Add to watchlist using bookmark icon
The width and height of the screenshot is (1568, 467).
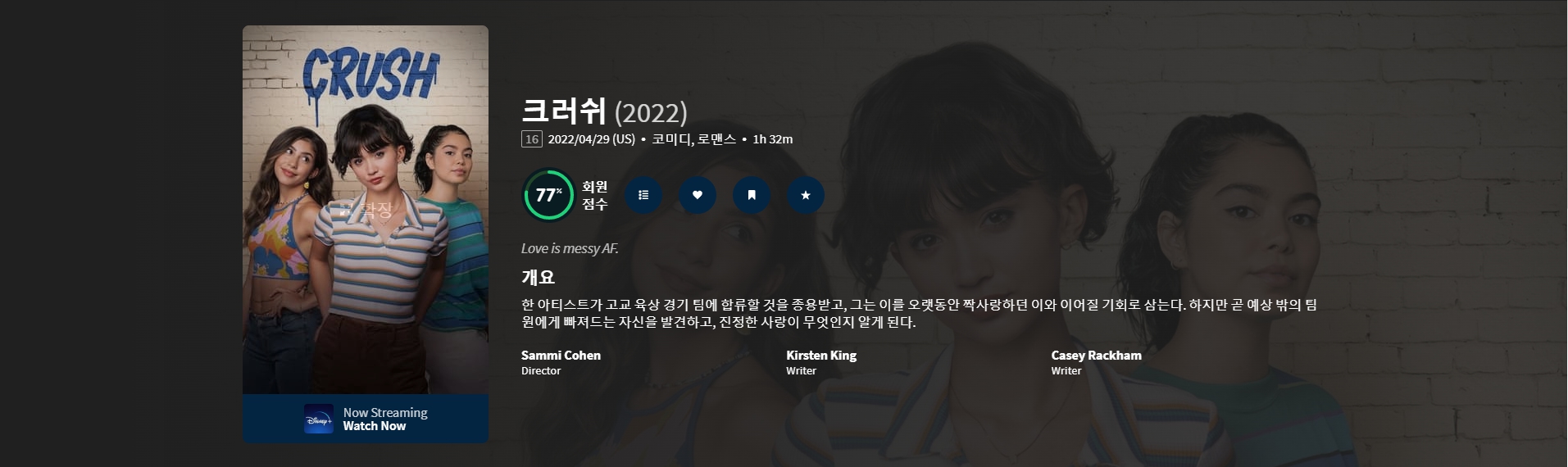point(752,195)
